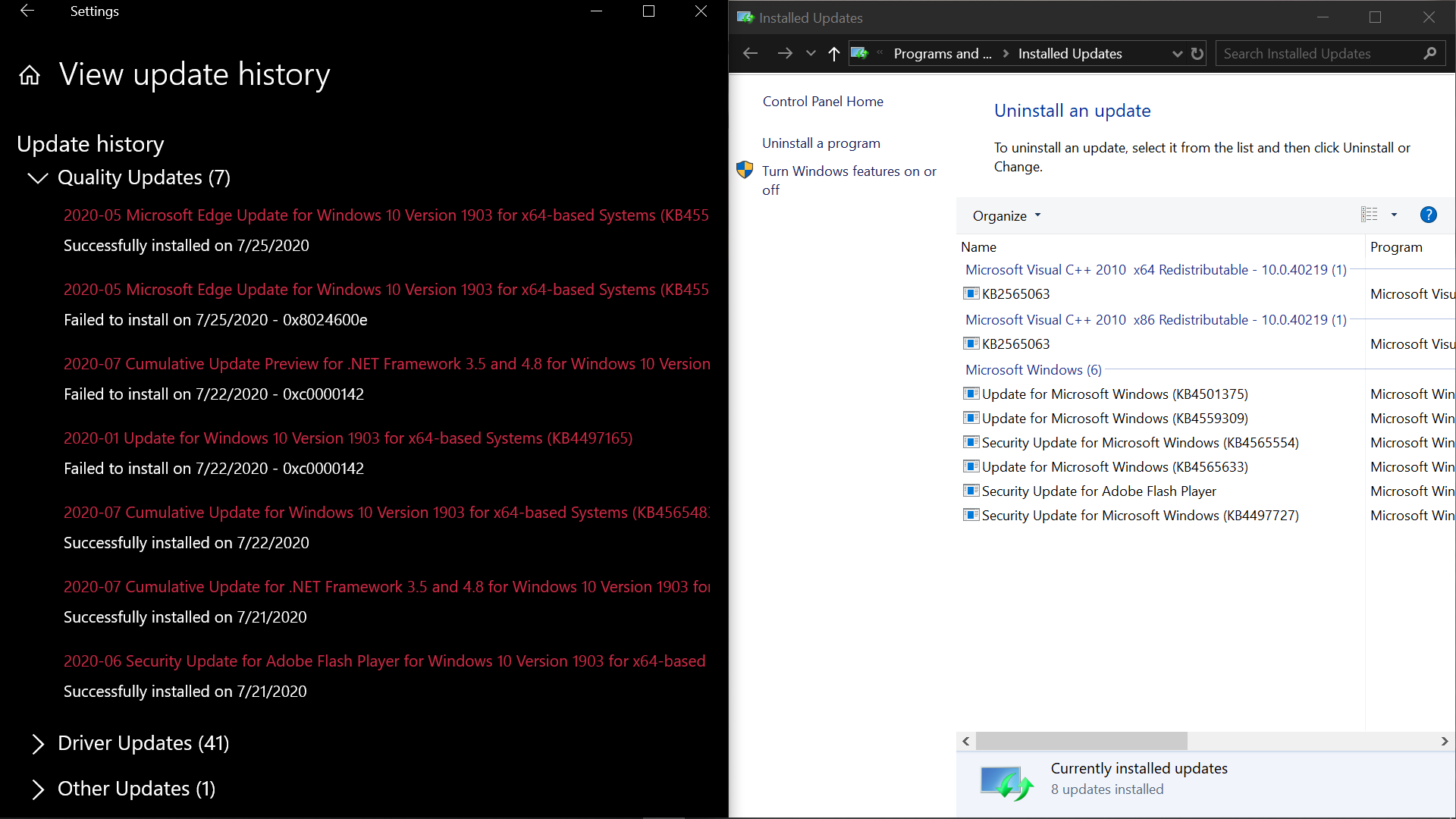
Task: Collapse the Quality Updates section
Action: click(x=37, y=177)
